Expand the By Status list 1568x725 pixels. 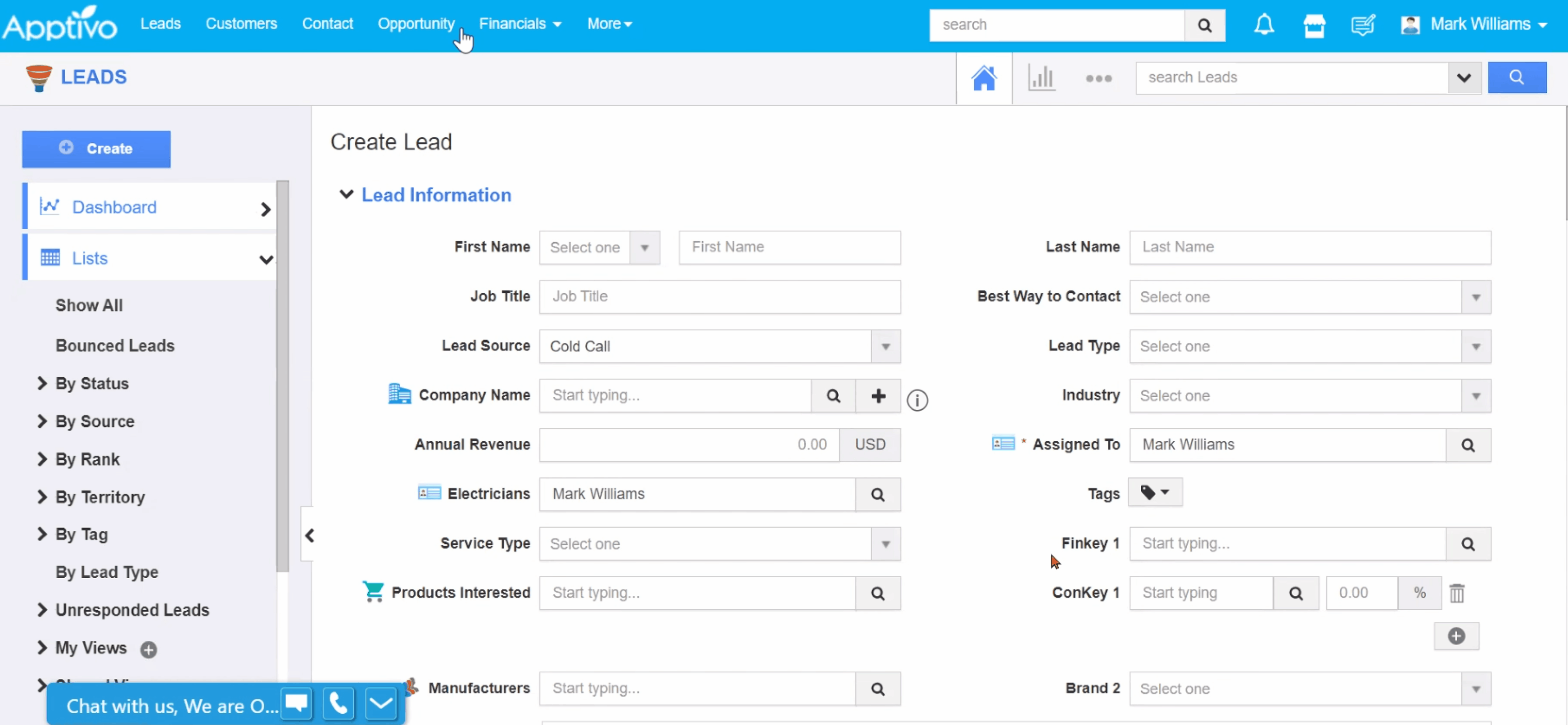(x=42, y=384)
